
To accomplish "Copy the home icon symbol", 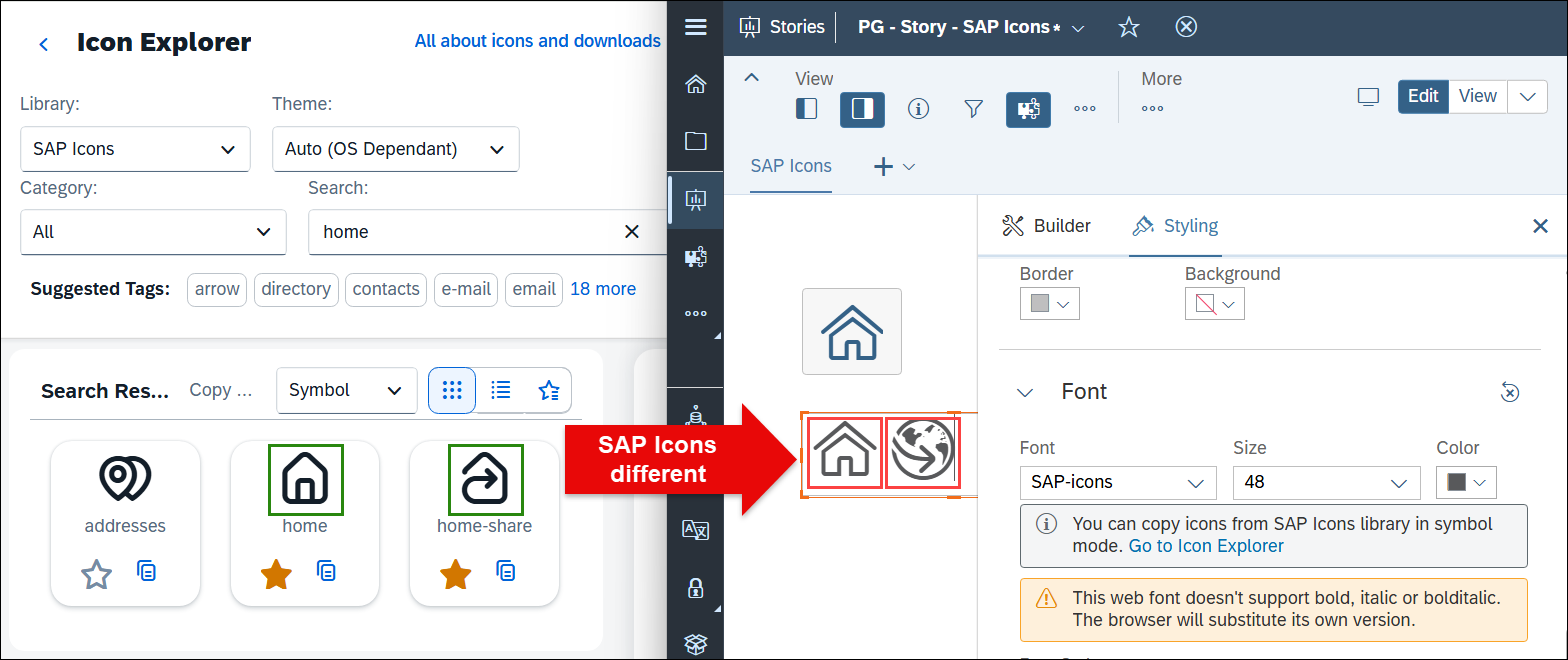I will click(x=326, y=571).
